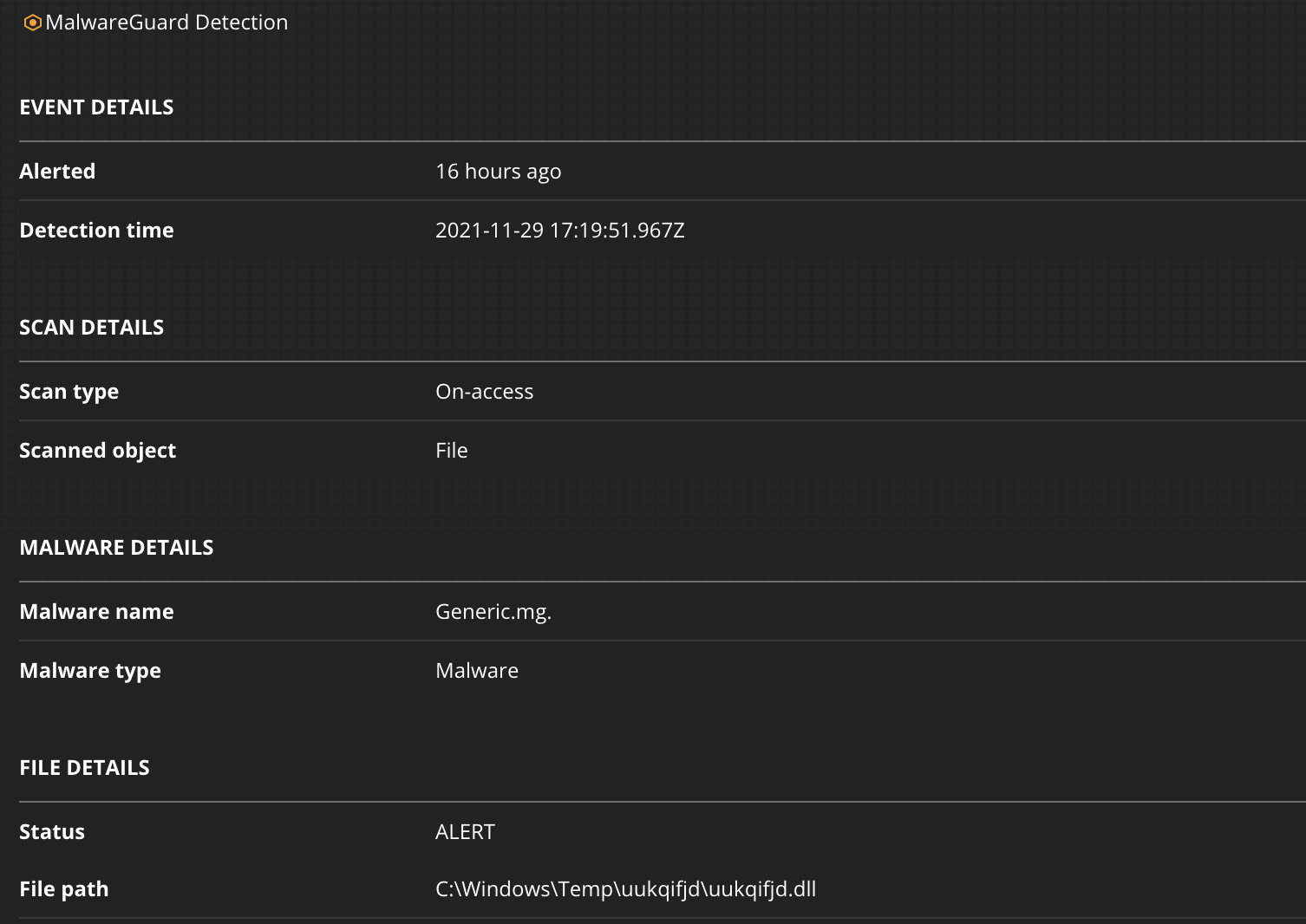Select the malware name 'Generic.mg.'
The width and height of the screenshot is (1306, 924).
(494, 611)
